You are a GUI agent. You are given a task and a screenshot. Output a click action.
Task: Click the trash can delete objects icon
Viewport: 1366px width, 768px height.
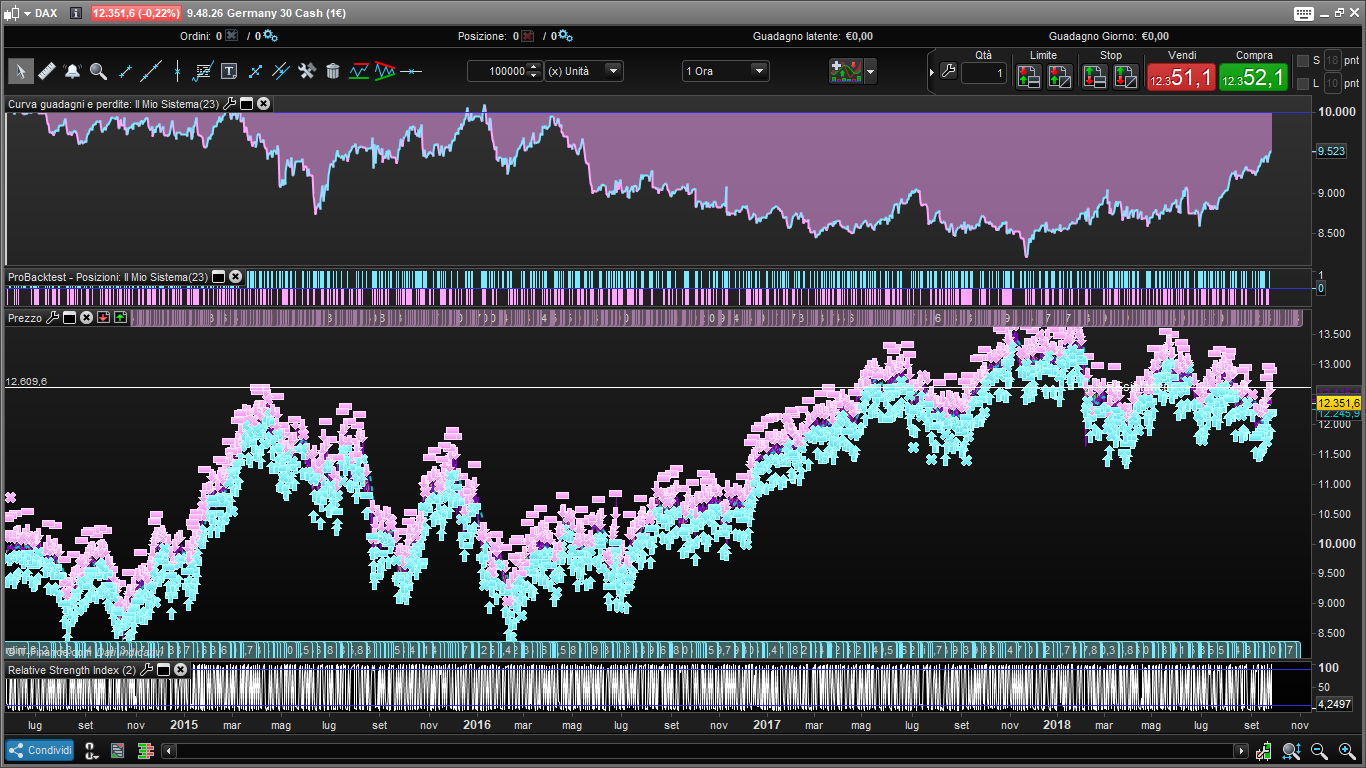pos(333,71)
